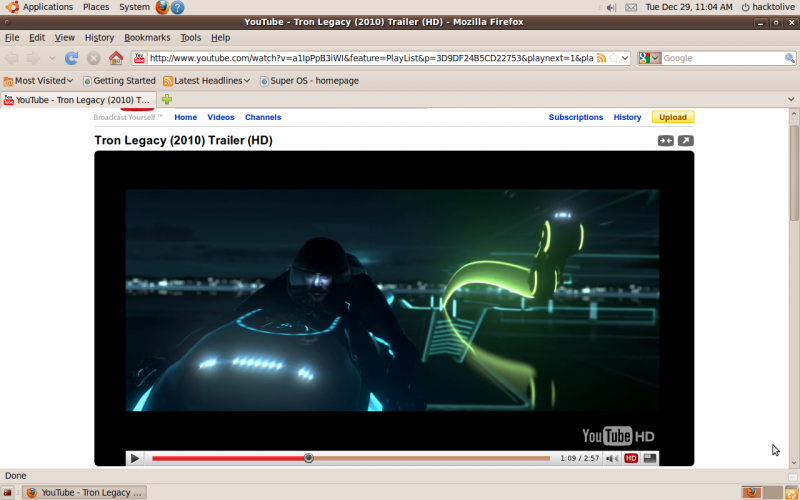
Task: Click the page vertical scrollbar handle
Action: (x=794, y=172)
